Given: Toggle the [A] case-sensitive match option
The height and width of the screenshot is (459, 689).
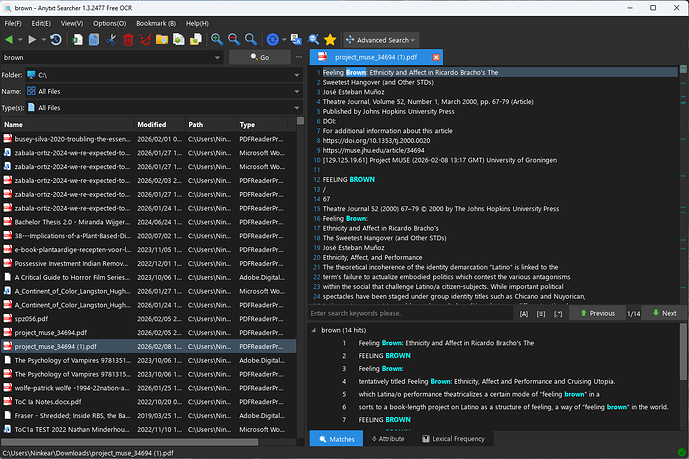Looking at the screenshot, I should [x=523, y=313].
